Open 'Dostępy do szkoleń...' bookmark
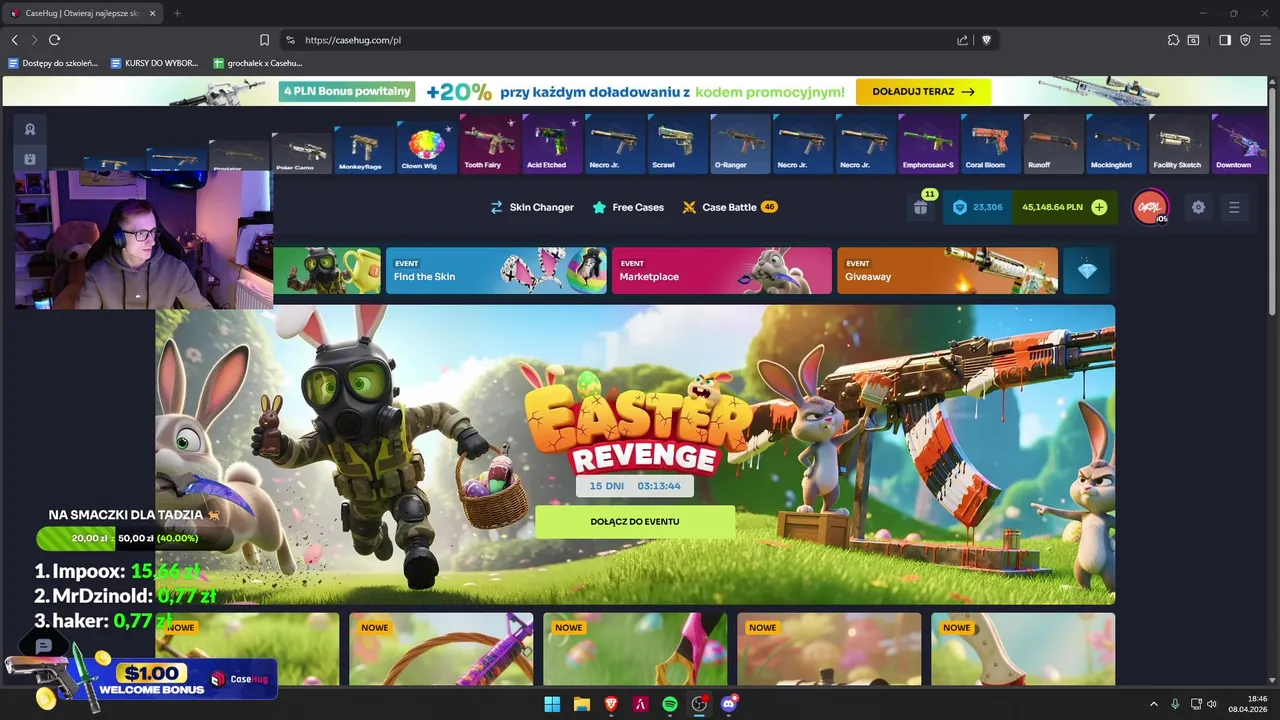The height and width of the screenshot is (720, 1280). click(x=53, y=63)
